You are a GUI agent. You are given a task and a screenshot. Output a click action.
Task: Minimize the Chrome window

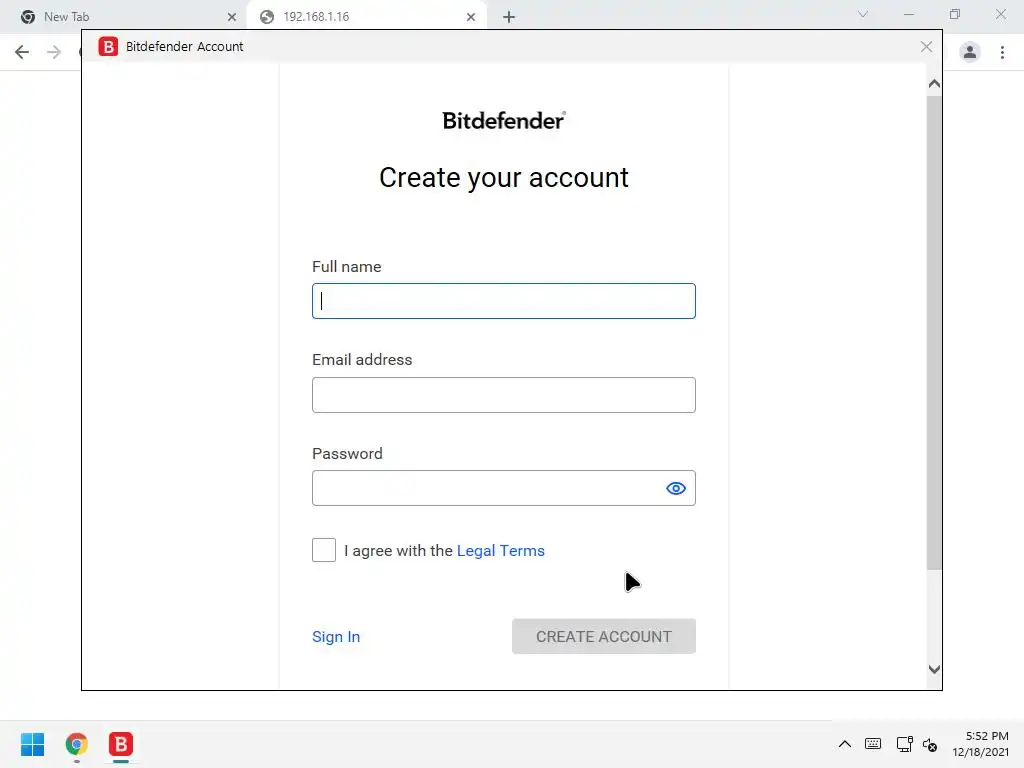click(x=908, y=14)
